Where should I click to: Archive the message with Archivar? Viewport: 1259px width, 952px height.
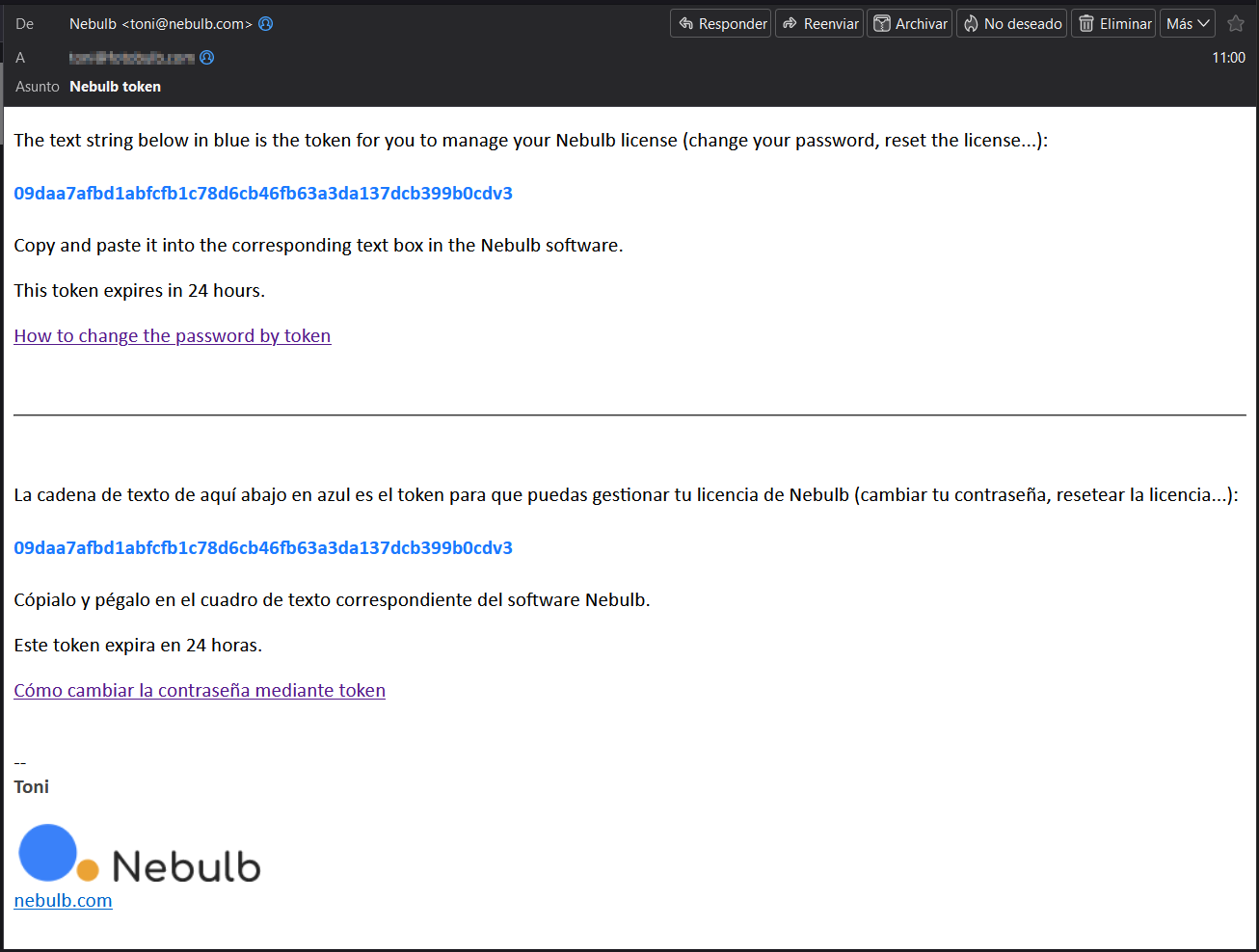910,24
